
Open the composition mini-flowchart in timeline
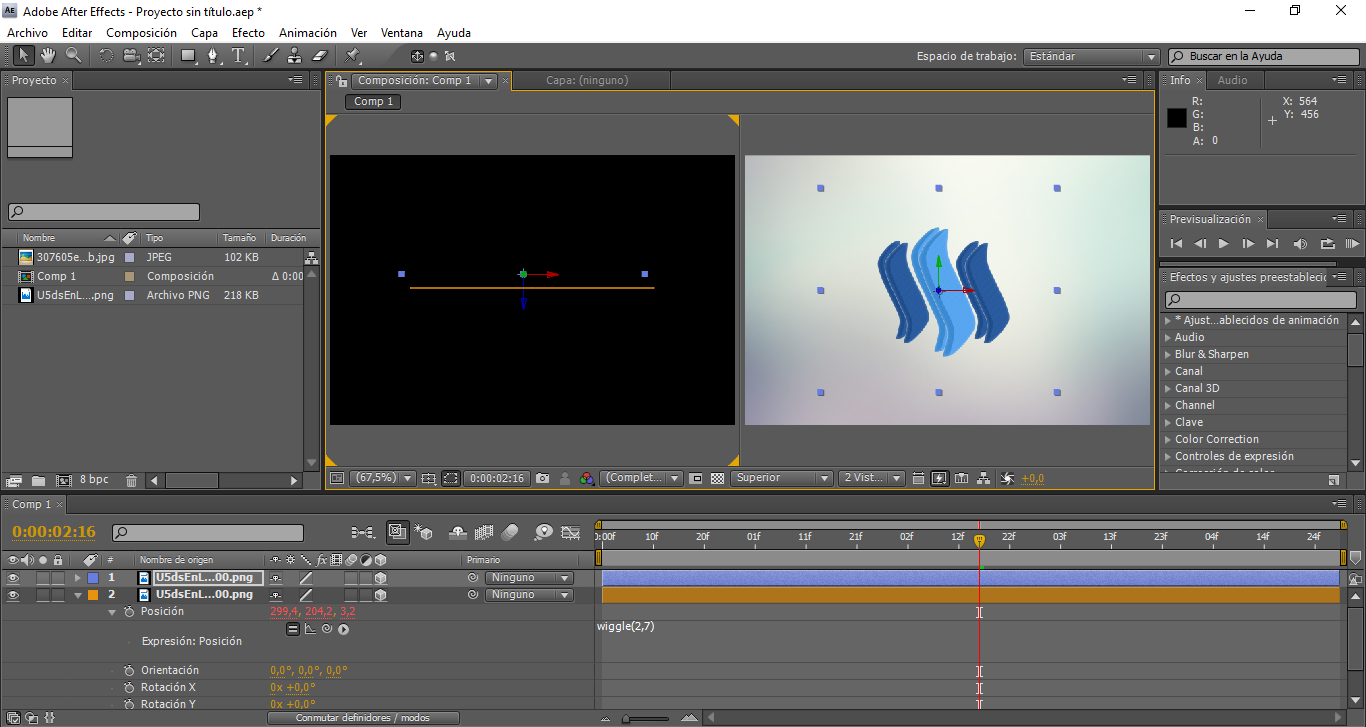(363, 532)
